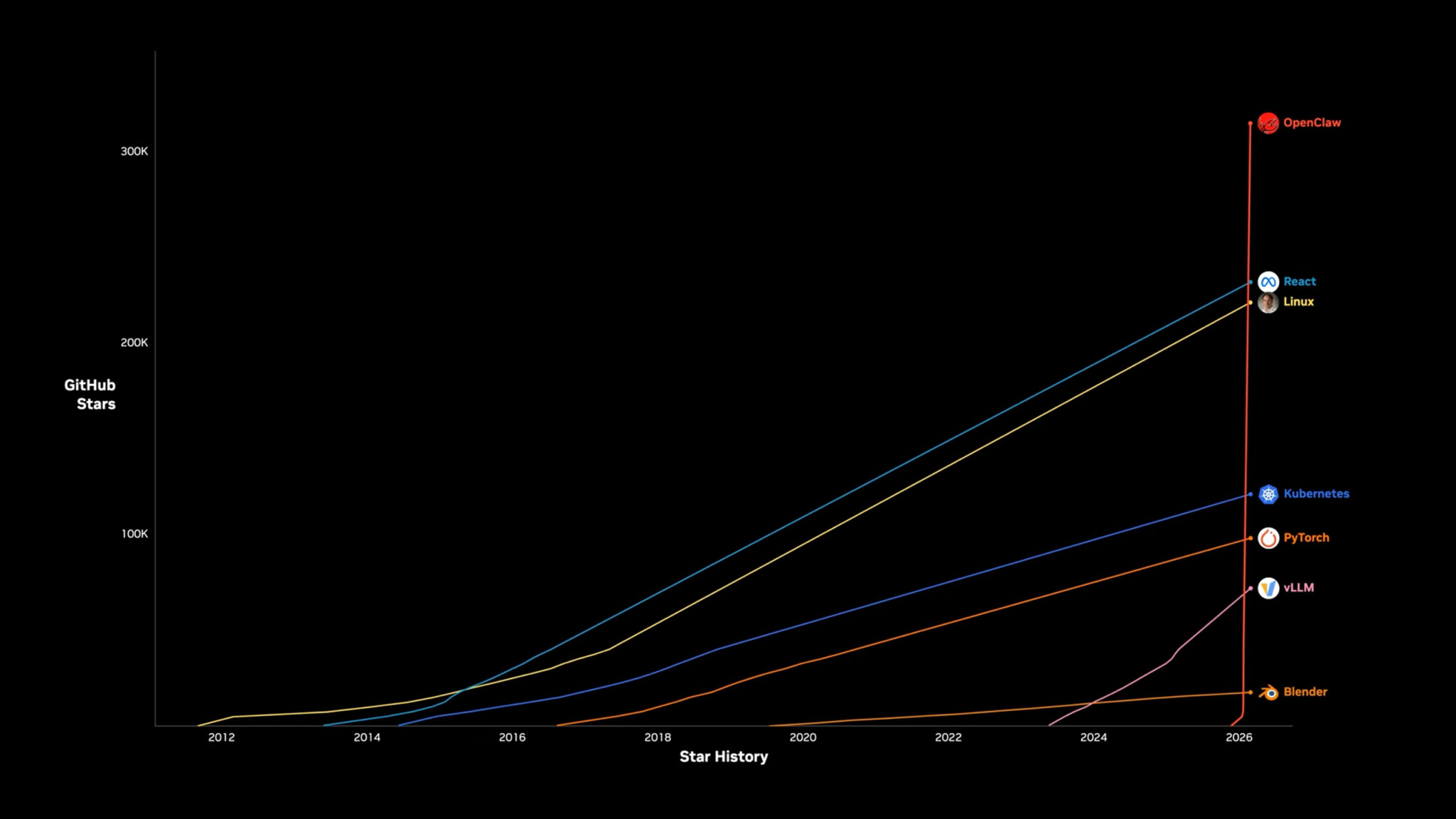Click the 2022 x-axis tick label
The height and width of the screenshot is (819, 1456).
coord(948,737)
